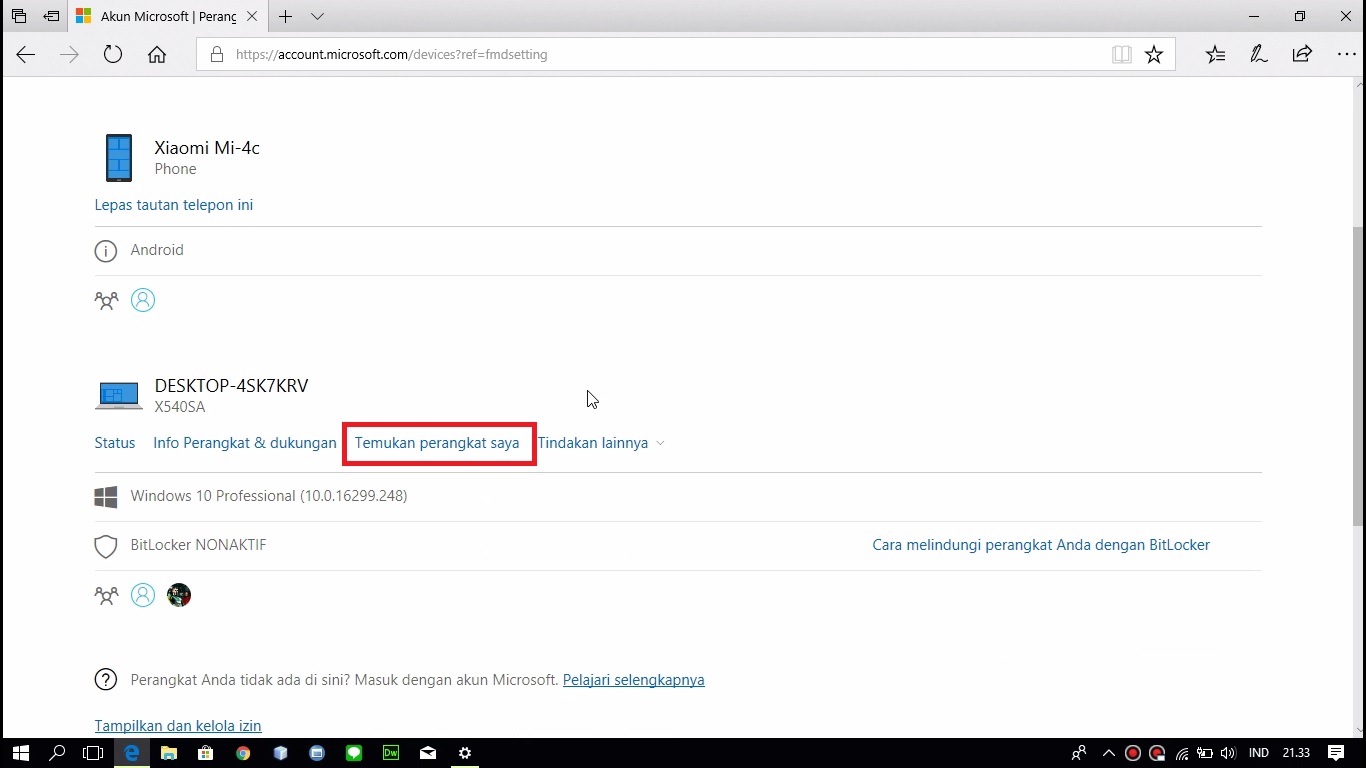Image resolution: width=1366 pixels, height=768 pixels.
Task: Open the tabs you've set aside
Action: point(18,17)
